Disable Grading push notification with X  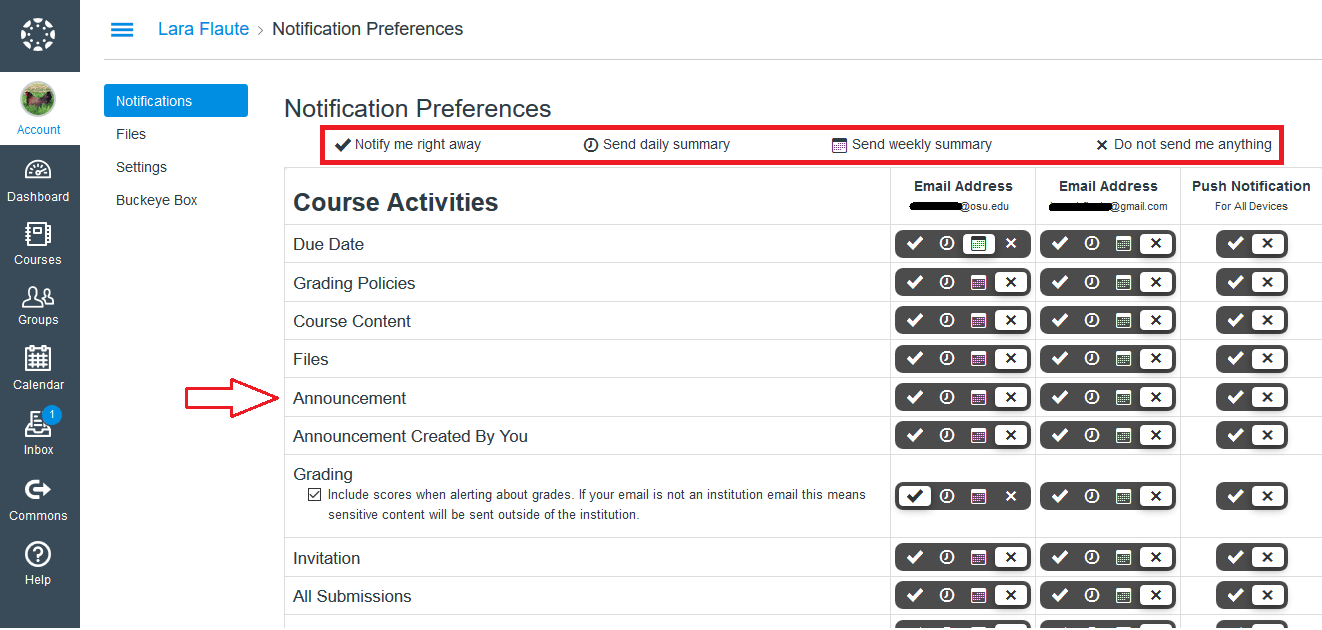pyautogui.click(x=1267, y=496)
